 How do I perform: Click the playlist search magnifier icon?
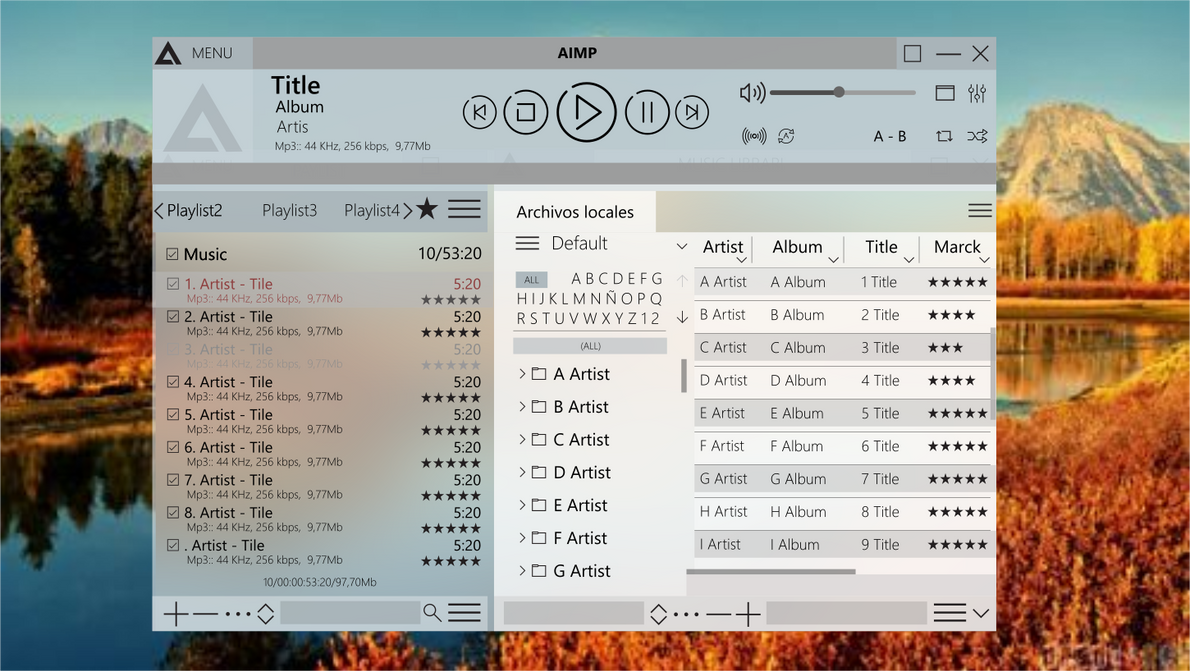click(x=432, y=613)
